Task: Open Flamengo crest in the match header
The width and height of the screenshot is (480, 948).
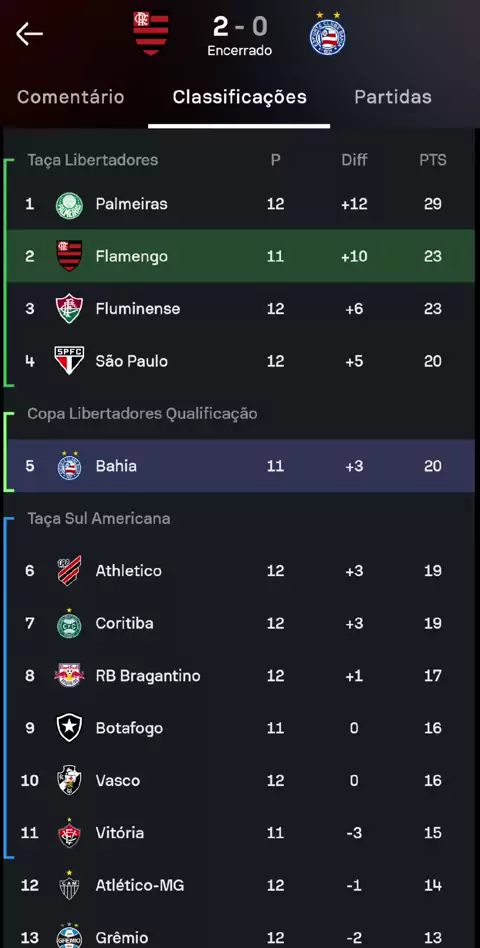Action: click(x=151, y=33)
